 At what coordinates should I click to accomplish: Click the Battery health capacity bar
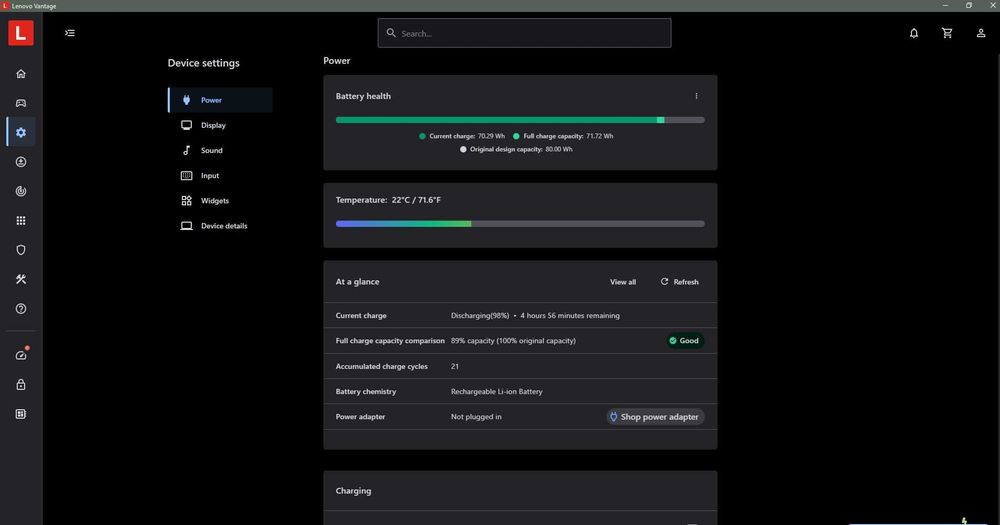tap(520, 120)
